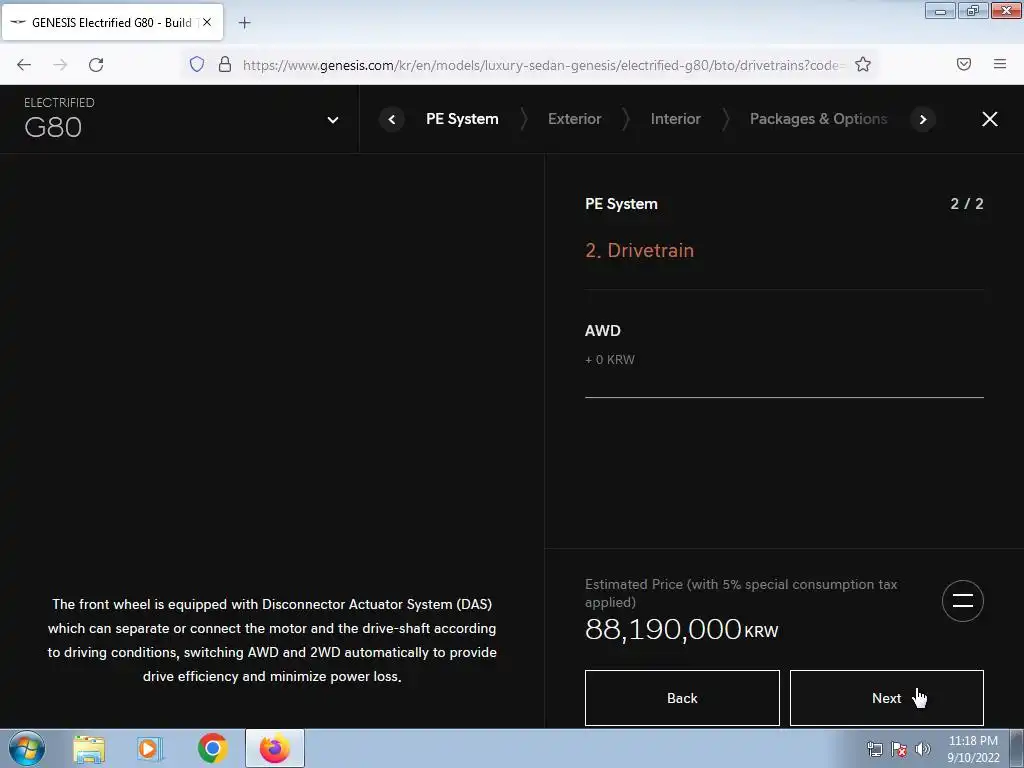
Task: Switch to the PE System step
Action: pyautogui.click(x=462, y=119)
